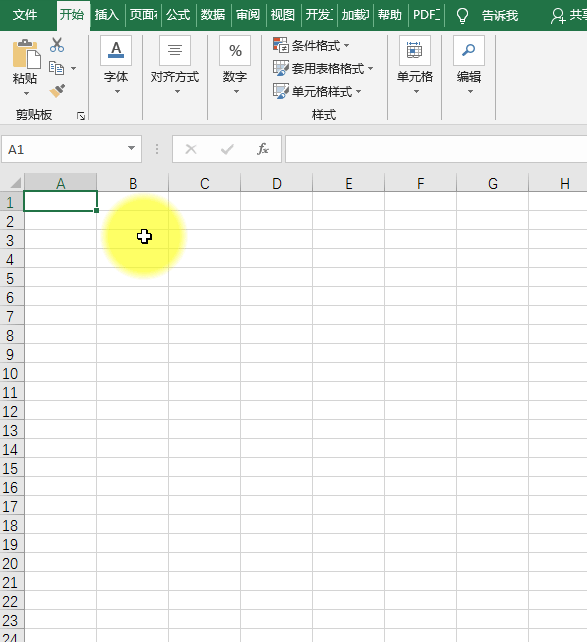The width and height of the screenshot is (587, 642).
Task: Select the Format Painter brush icon
Action: tap(57, 90)
